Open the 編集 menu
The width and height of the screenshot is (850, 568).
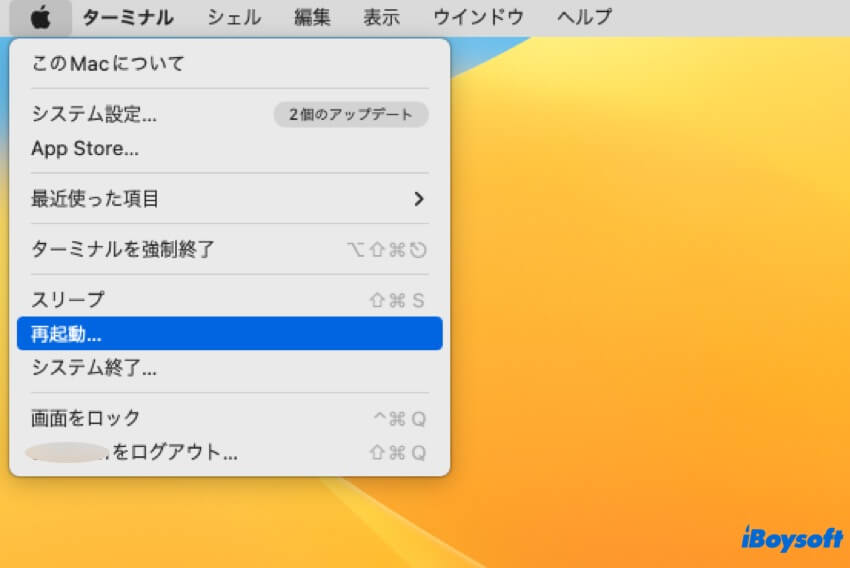coord(312,17)
